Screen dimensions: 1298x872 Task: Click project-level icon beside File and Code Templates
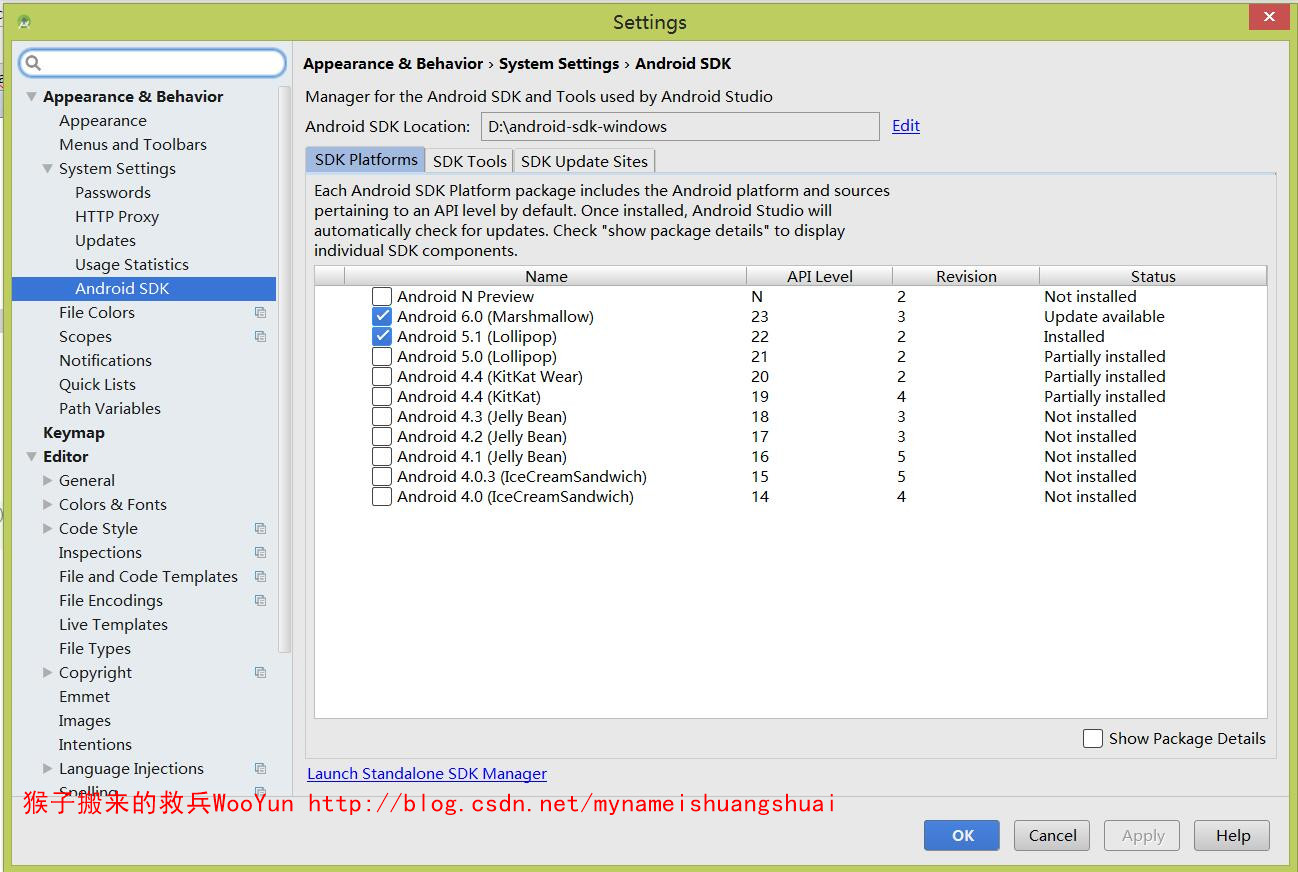click(261, 577)
